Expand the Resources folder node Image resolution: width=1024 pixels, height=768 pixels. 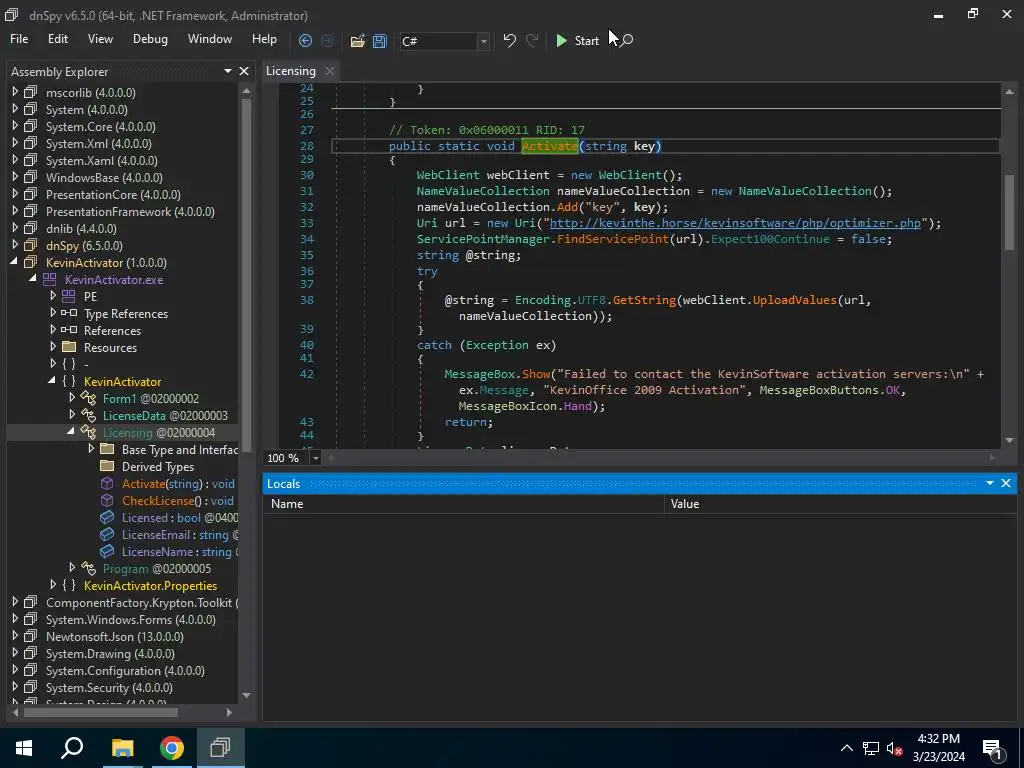point(53,347)
